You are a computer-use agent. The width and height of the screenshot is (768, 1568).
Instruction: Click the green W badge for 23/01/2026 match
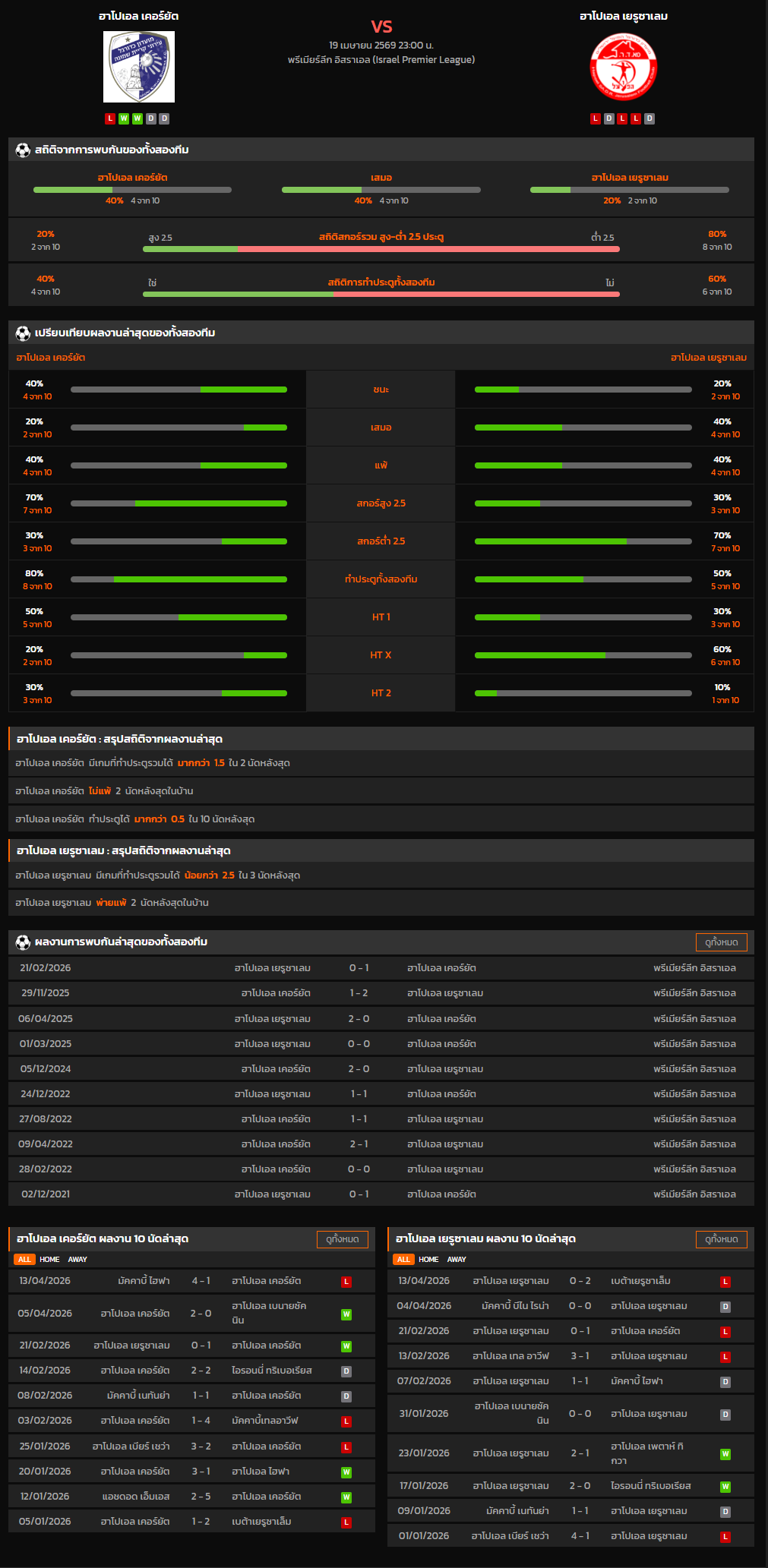click(725, 1454)
